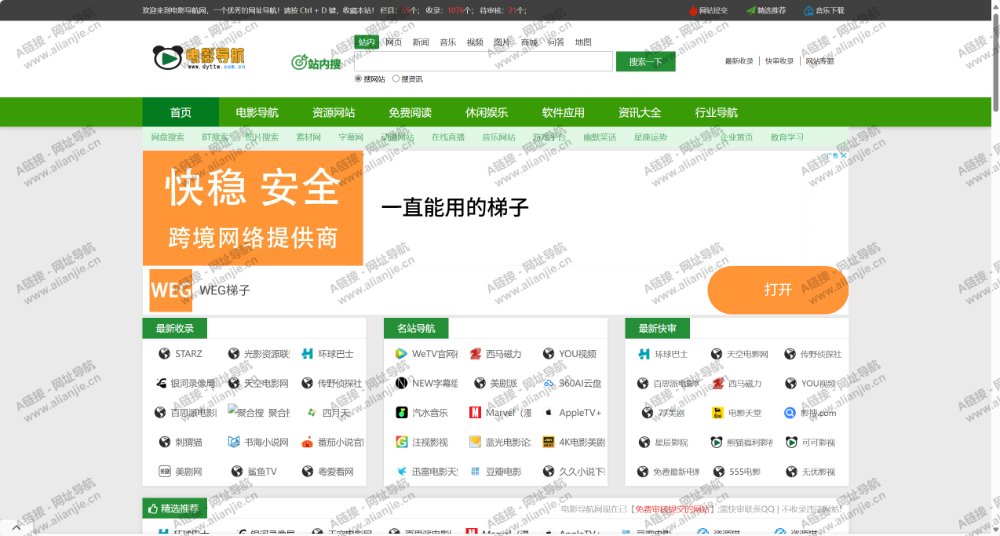1000x536 pixels.
Task: Open the 在线直播 sub-navigation link
Action: [448, 137]
